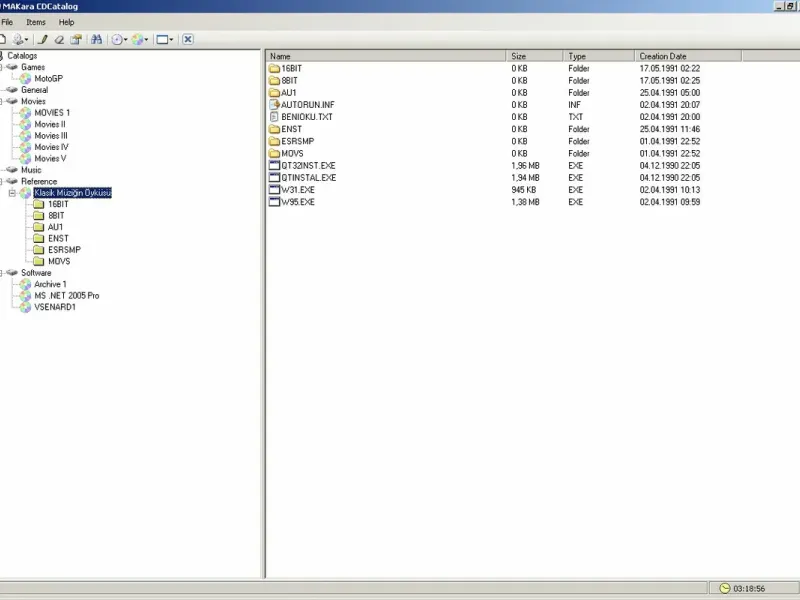Select the W31.EXE file
The width and height of the screenshot is (800, 600).
(298, 190)
